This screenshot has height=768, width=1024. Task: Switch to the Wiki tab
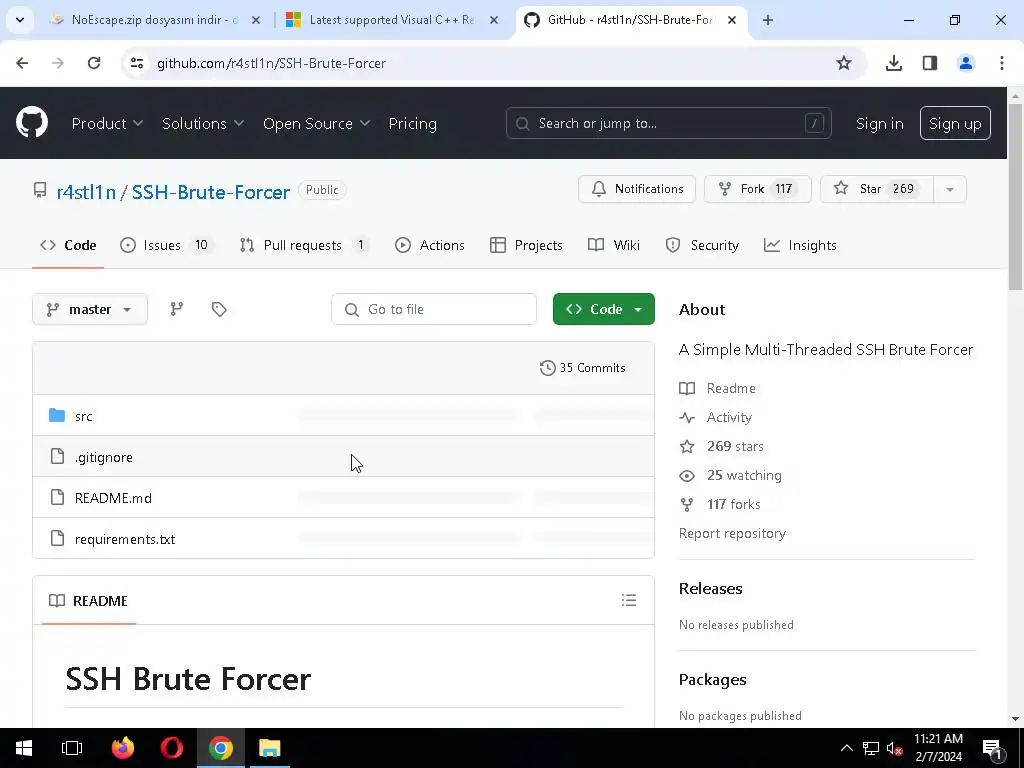[x=614, y=246]
